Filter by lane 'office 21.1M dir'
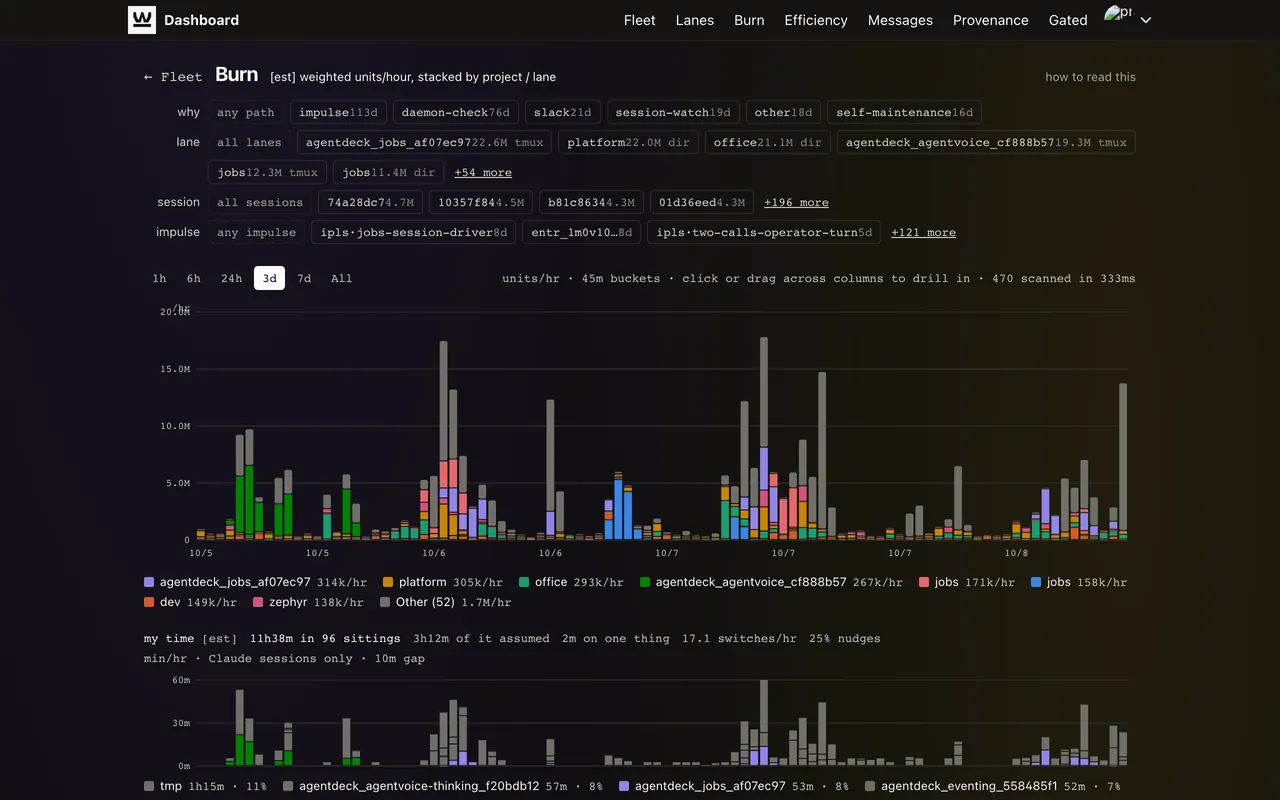 pyautogui.click(x=768, y=142)
